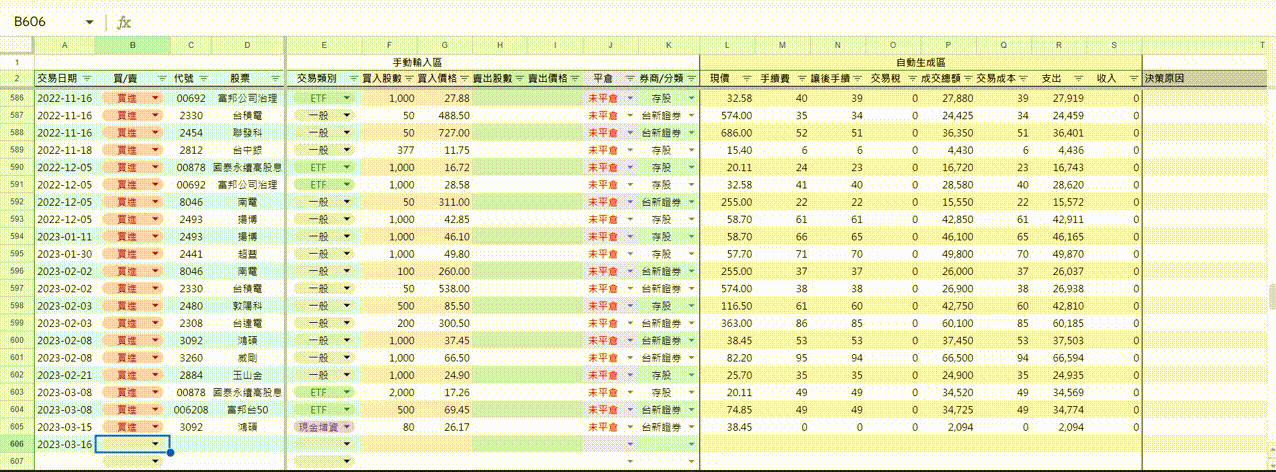Open the filter for 買入價格 column
1276x472 pixels.
[x=465, y=78]
